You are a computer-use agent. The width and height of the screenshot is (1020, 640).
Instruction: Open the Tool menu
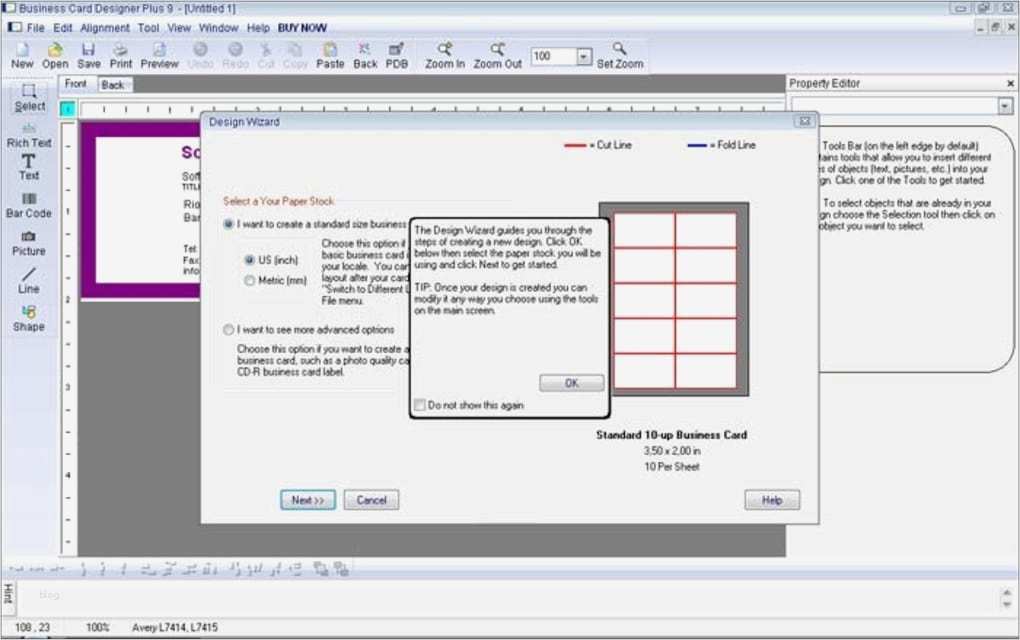pos(148,28)
